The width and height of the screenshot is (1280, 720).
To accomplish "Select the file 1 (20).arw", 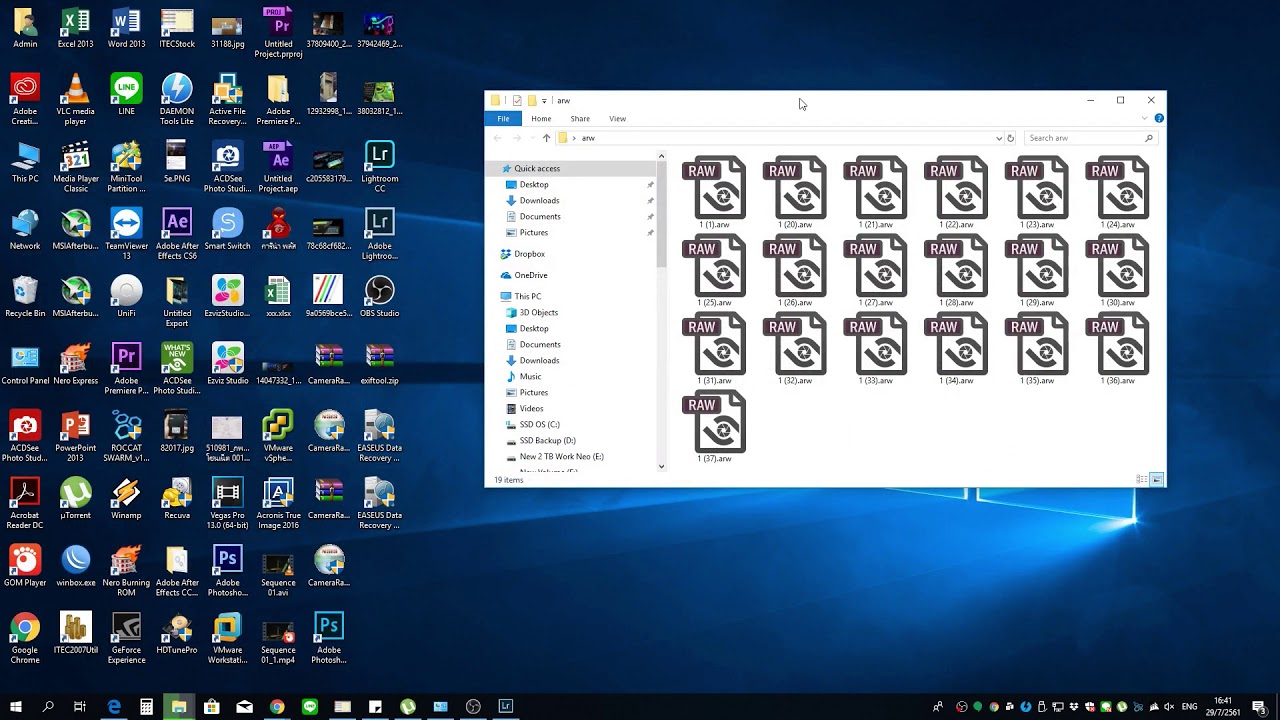I will click(x=795, y=193).
